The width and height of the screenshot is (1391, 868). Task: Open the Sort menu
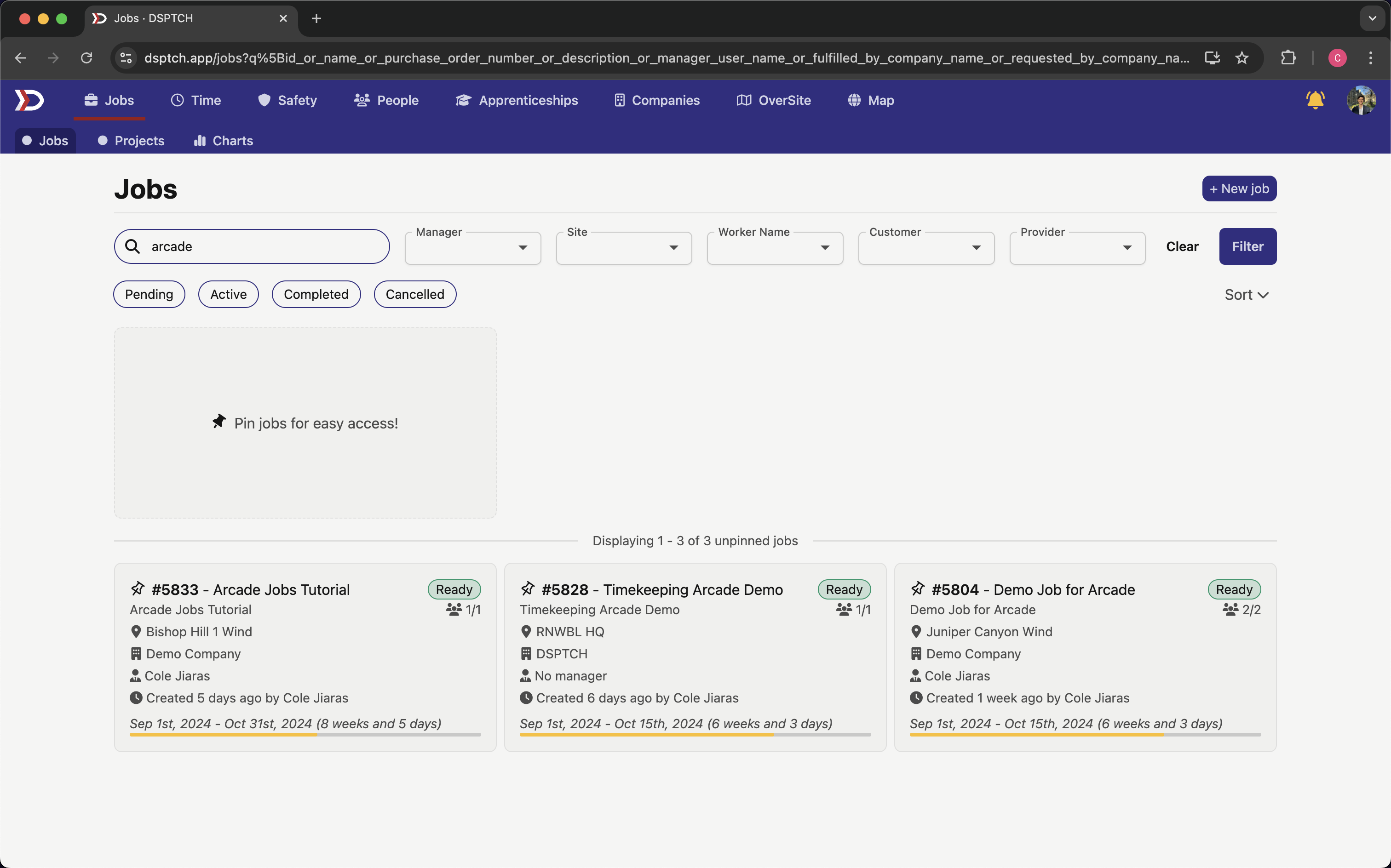1246,295
